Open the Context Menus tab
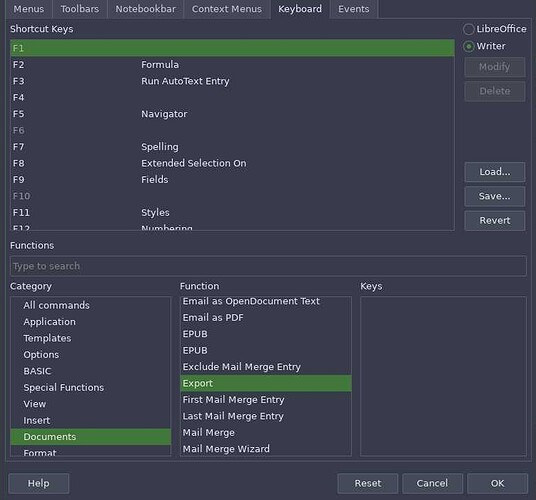Viewport: 536px width, 500px height. pyautogui.click(x=227, y=9)
